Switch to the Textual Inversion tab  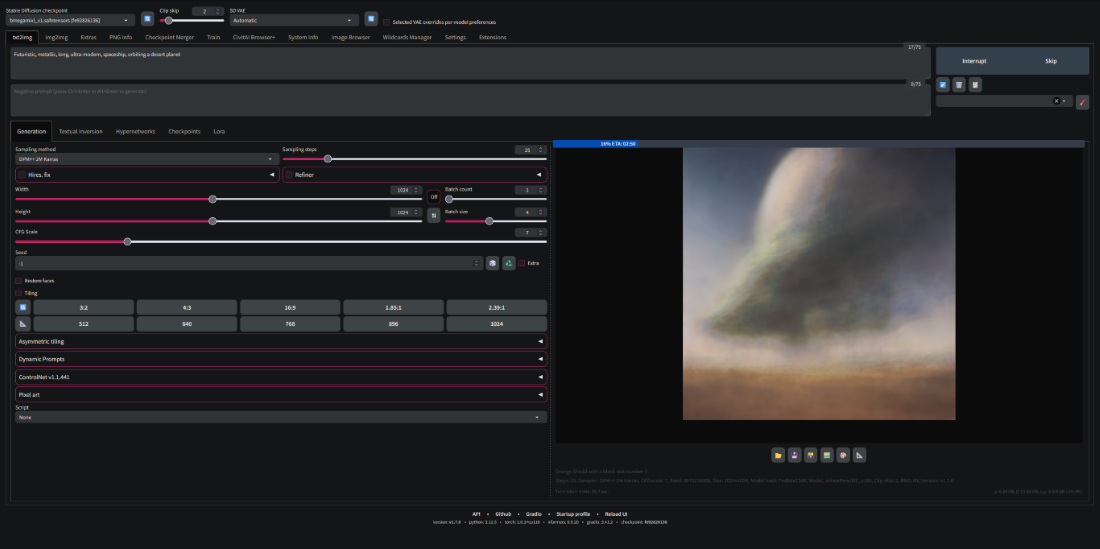pos(81,131)
